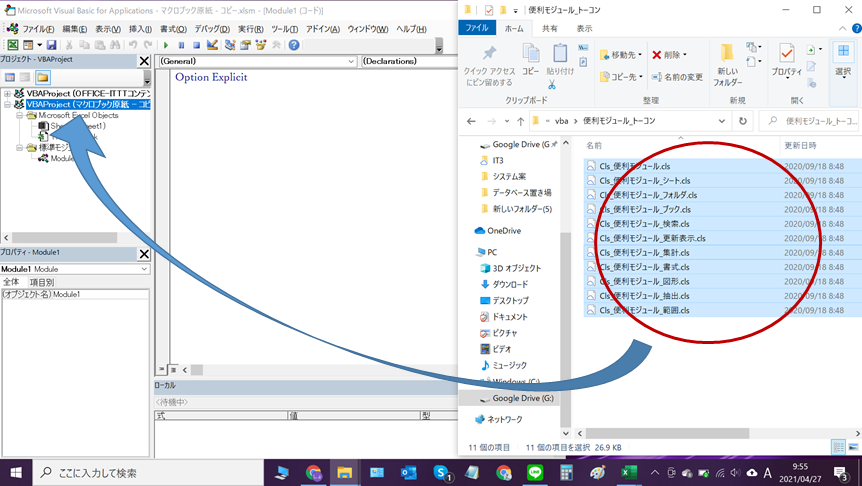Refresh the Explorer folder view
This screenshot has height=486, width=862.
tap(743, 121)
